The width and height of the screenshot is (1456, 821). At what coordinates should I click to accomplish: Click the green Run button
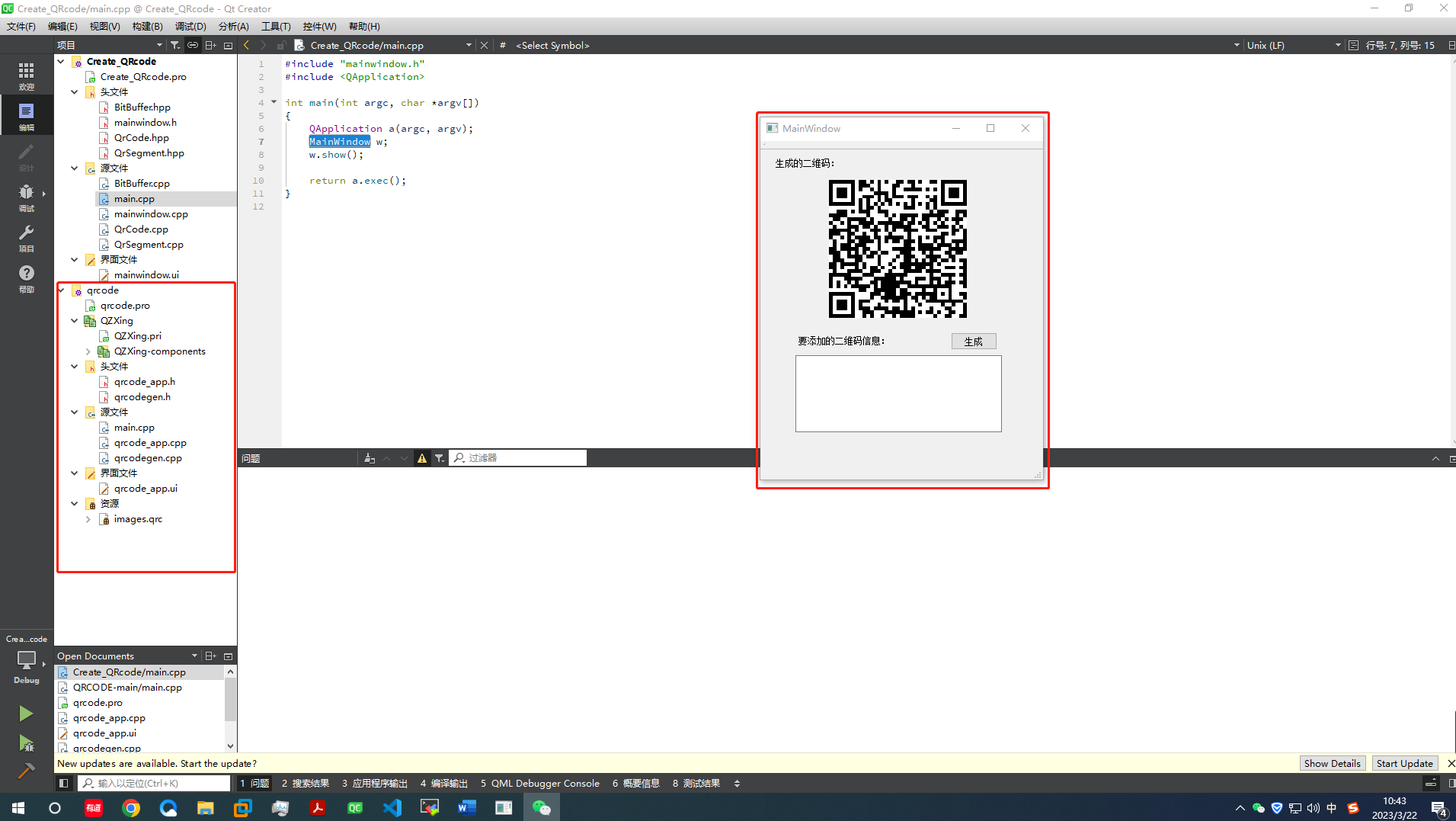pyautogui.click(x=26, y=714)
